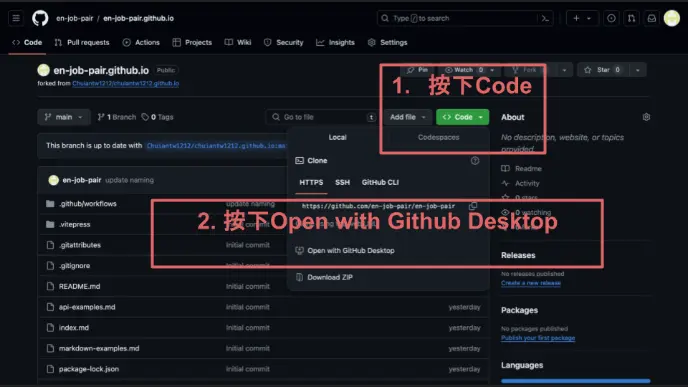Click the green Code button
688x387 pixels.
[x=462, y=117]
